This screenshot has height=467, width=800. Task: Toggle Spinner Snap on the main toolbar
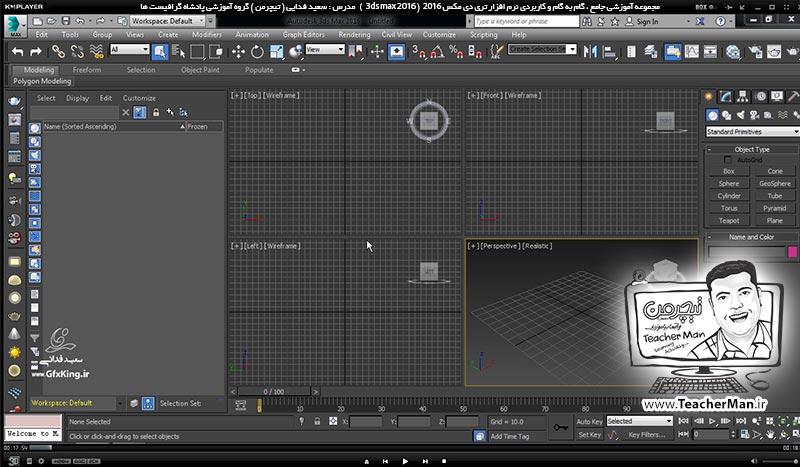click(474, 52)
